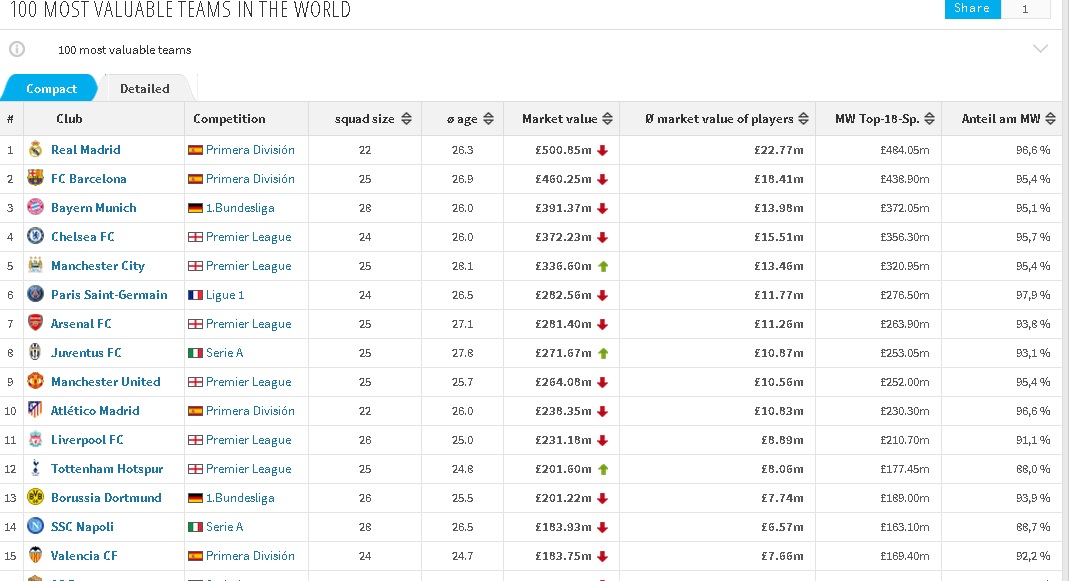Click the SSC Napoli crest icon

(35, 526)
